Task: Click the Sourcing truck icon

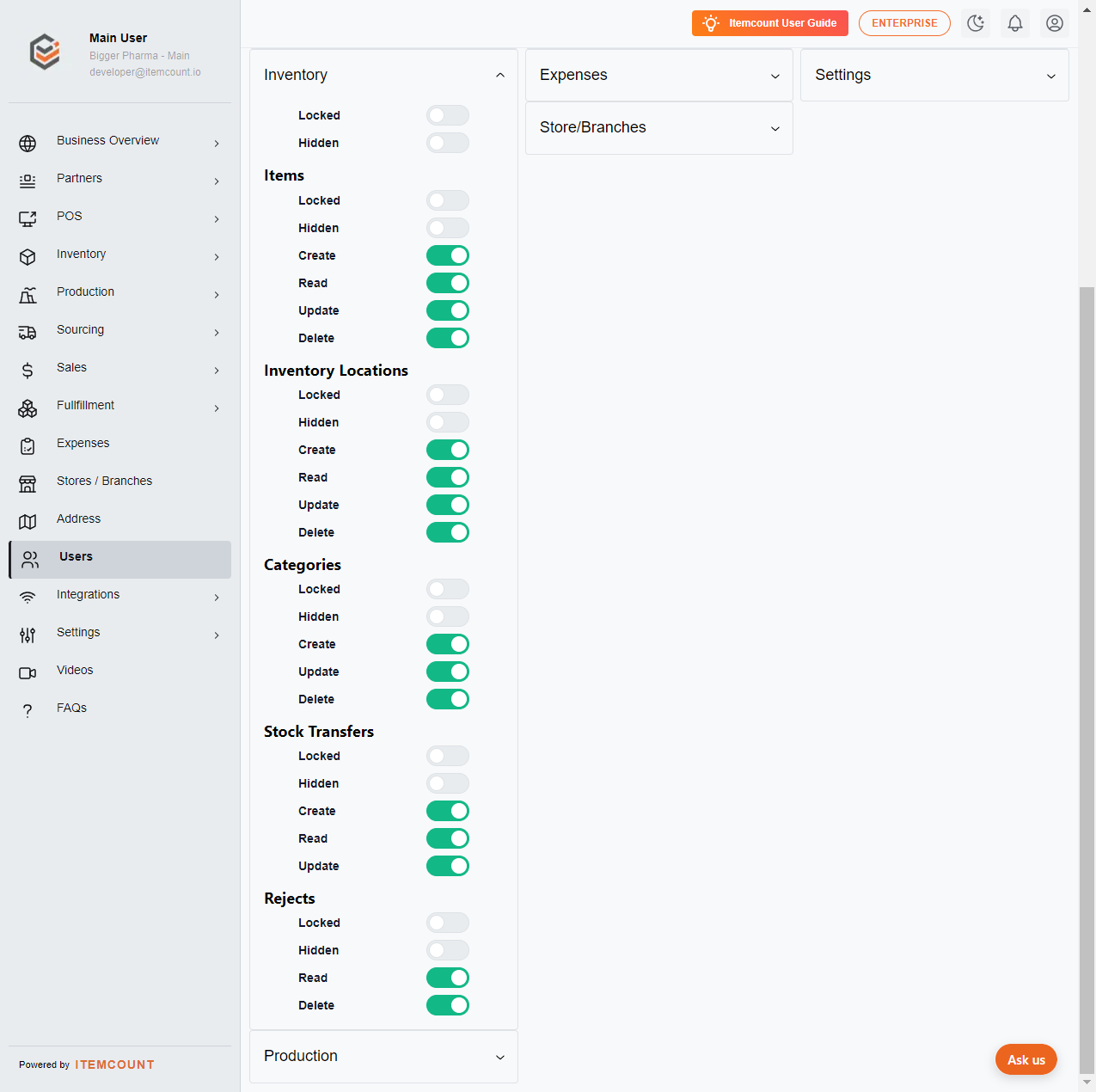Action: click(x=28, y=333)
